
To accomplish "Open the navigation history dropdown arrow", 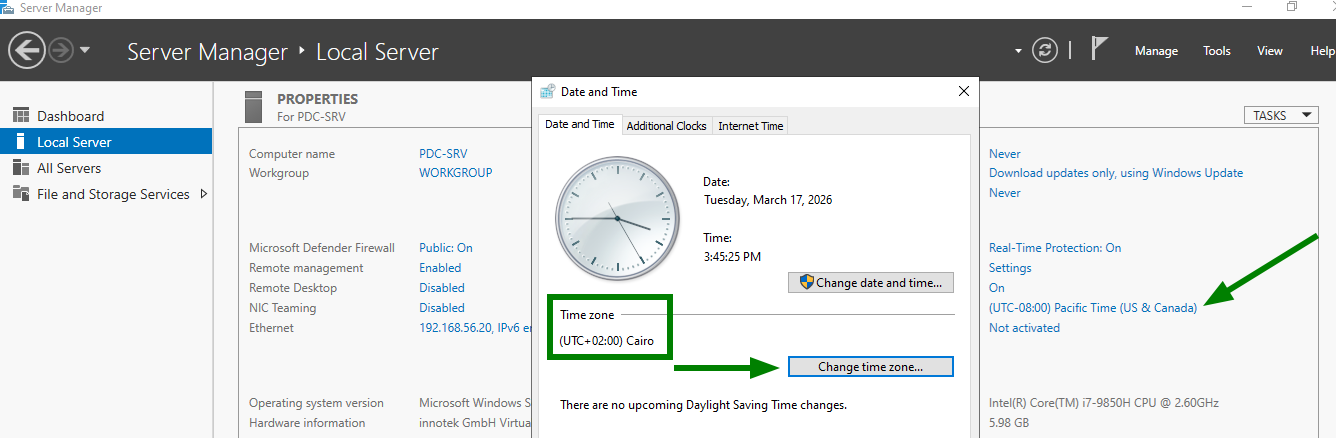I will [x=85, y=50].
